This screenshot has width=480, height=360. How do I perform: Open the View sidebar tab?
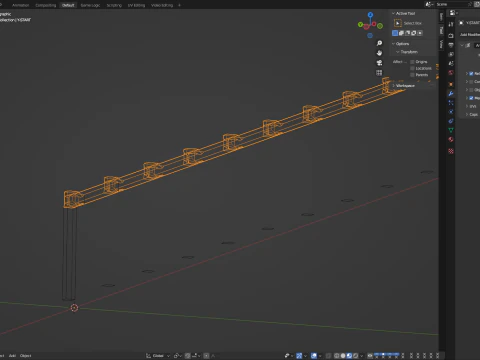pyautogui.click(x=441, y=43)
